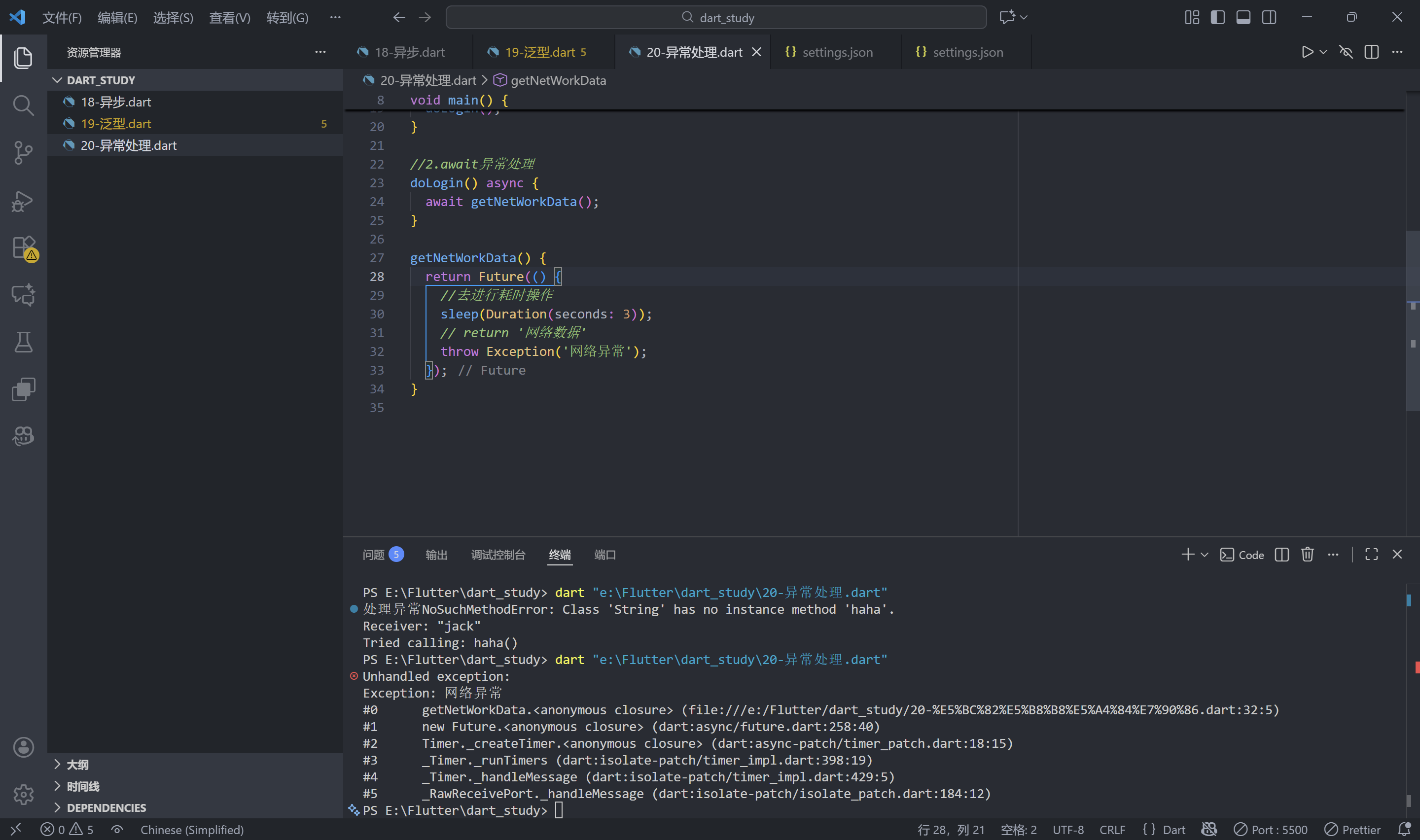The width and height of the screenshot is (1420, 840).
Task: Open the new terminal profile dropdown
Action: 1205,555
